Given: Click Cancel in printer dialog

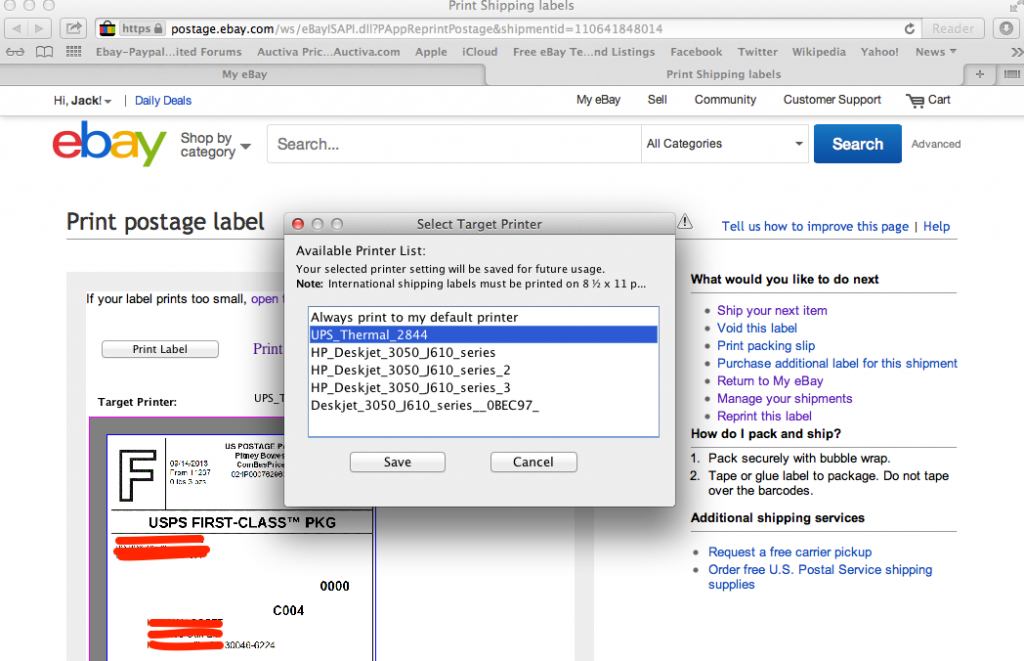Looking at the screenshot, I should pos(533,462).
